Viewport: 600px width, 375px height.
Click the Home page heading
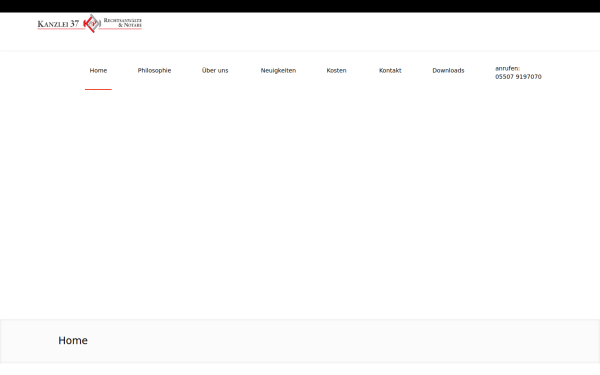[73, 340]
